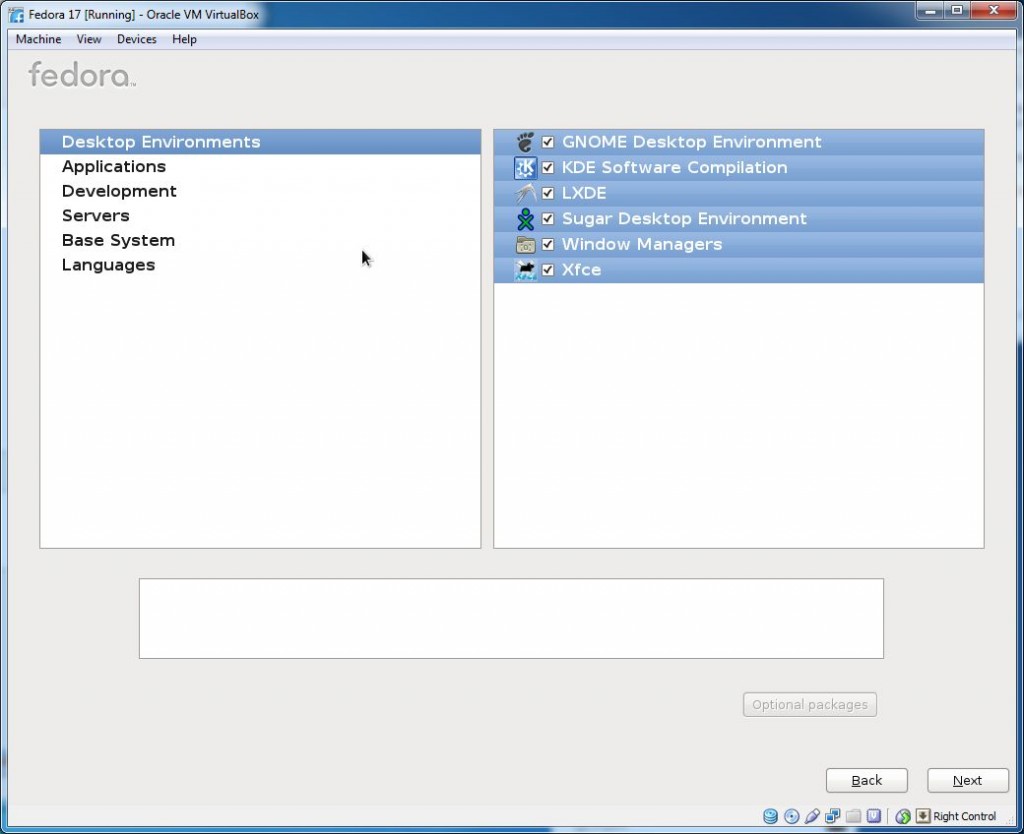The image size is (1024, 834).
Task: Click the Sugar figure icon
Action: click(x=525, y=219)
